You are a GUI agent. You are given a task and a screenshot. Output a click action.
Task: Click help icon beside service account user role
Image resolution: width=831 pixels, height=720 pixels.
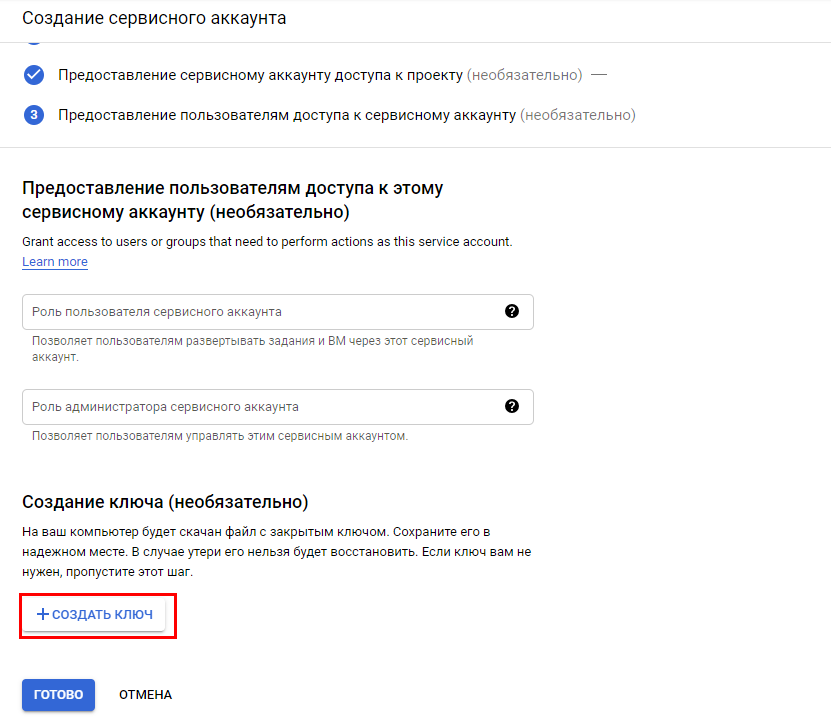click(x=511, y=311)
